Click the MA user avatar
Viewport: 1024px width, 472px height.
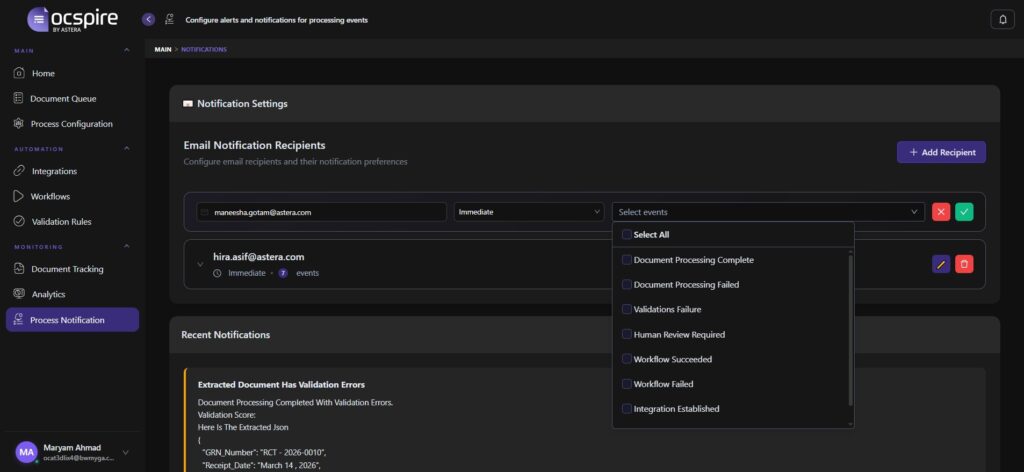pos(27,452)
